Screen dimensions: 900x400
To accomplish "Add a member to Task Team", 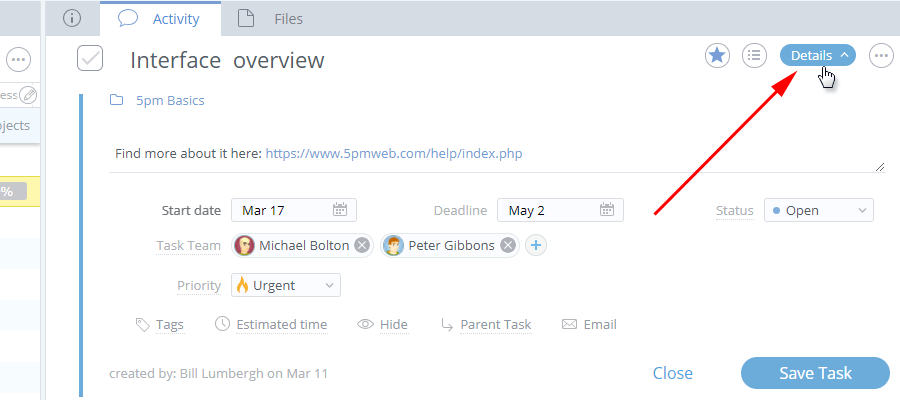I will [x=536, y=245].
